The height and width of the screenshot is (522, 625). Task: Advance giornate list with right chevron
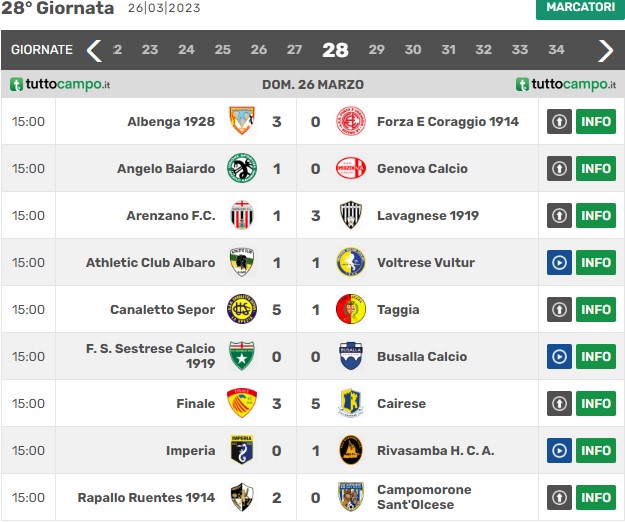click(x=605, y=50)
